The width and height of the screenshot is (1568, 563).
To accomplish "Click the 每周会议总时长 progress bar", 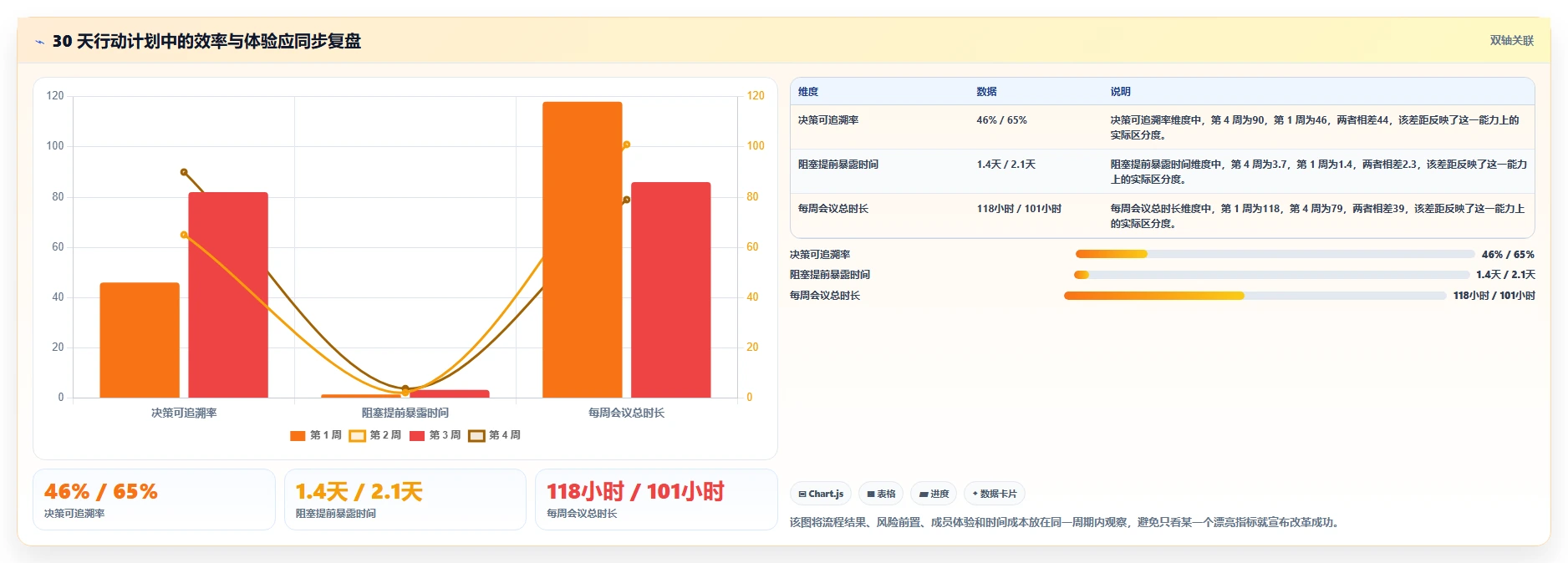I will point(1255,296).
